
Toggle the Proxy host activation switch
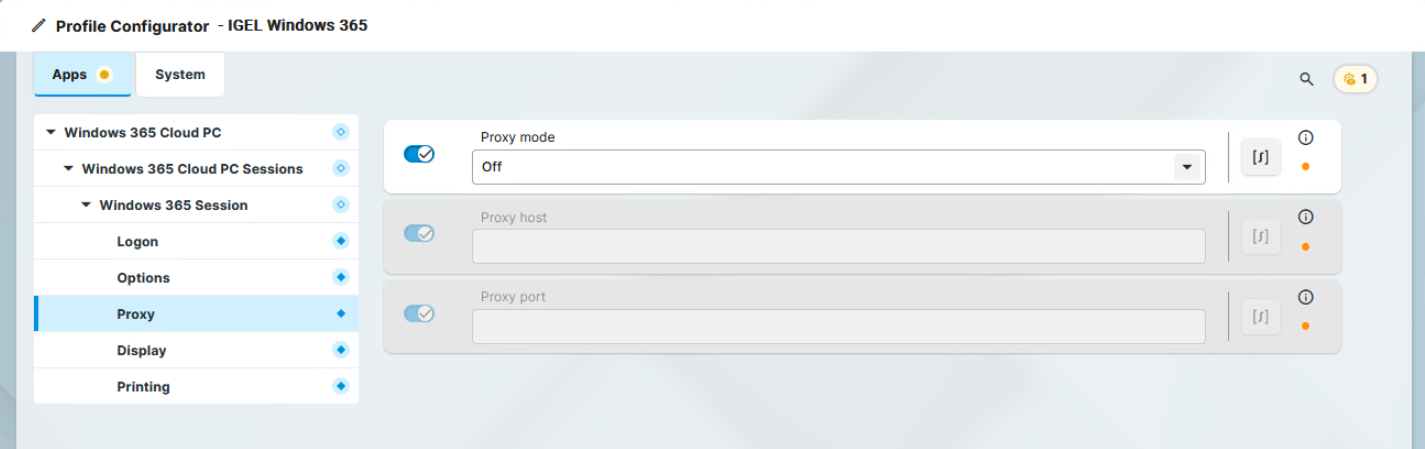[419, 233]
